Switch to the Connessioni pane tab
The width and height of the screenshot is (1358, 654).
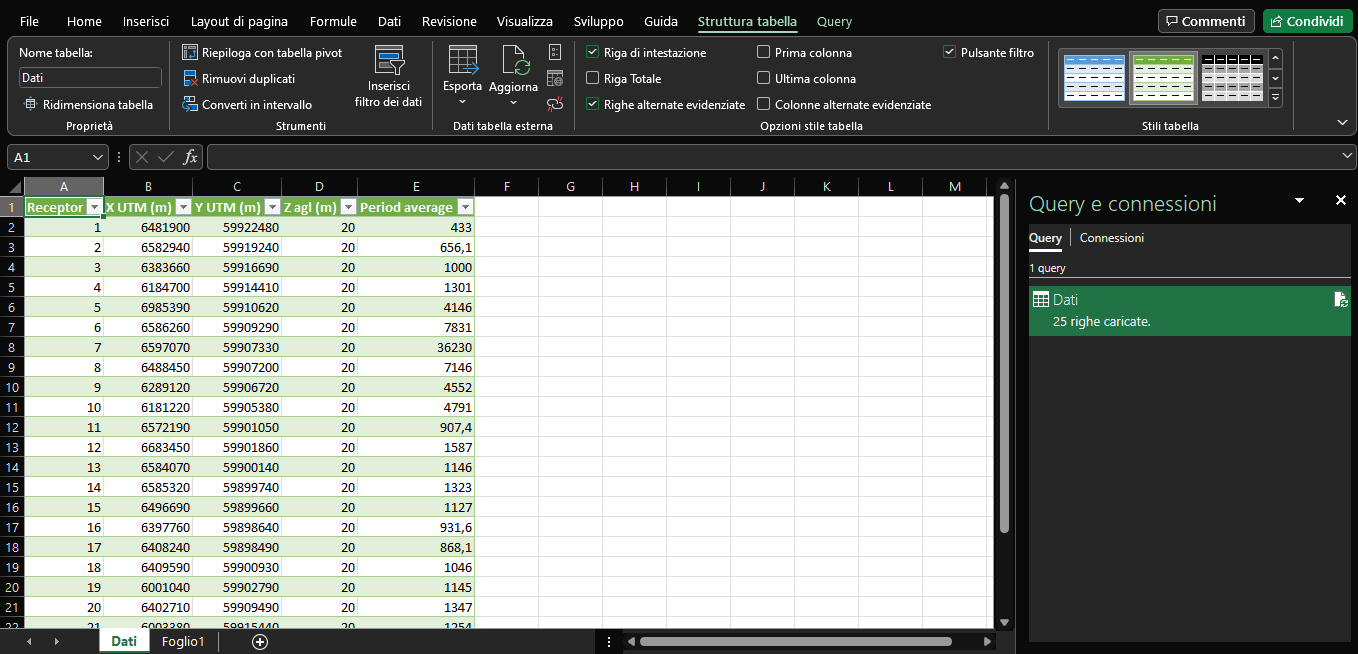point(1112,238)
